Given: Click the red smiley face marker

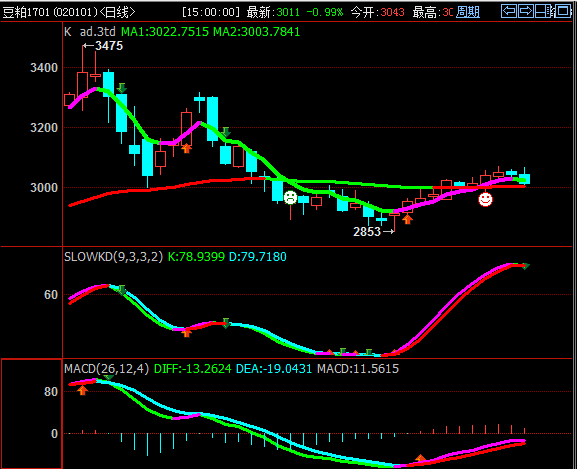Looking at the screenshot, I should (x=485, y=199).
